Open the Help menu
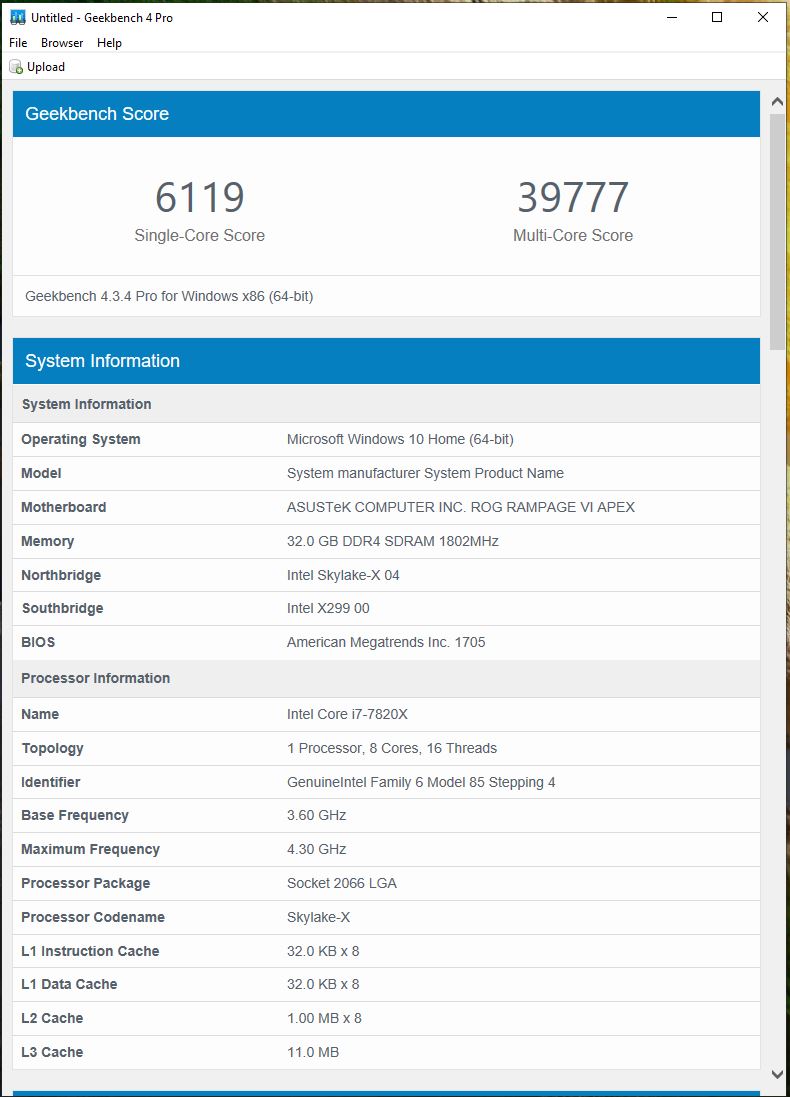Screen dimensions: 790x1097 (x=109, y=43)
